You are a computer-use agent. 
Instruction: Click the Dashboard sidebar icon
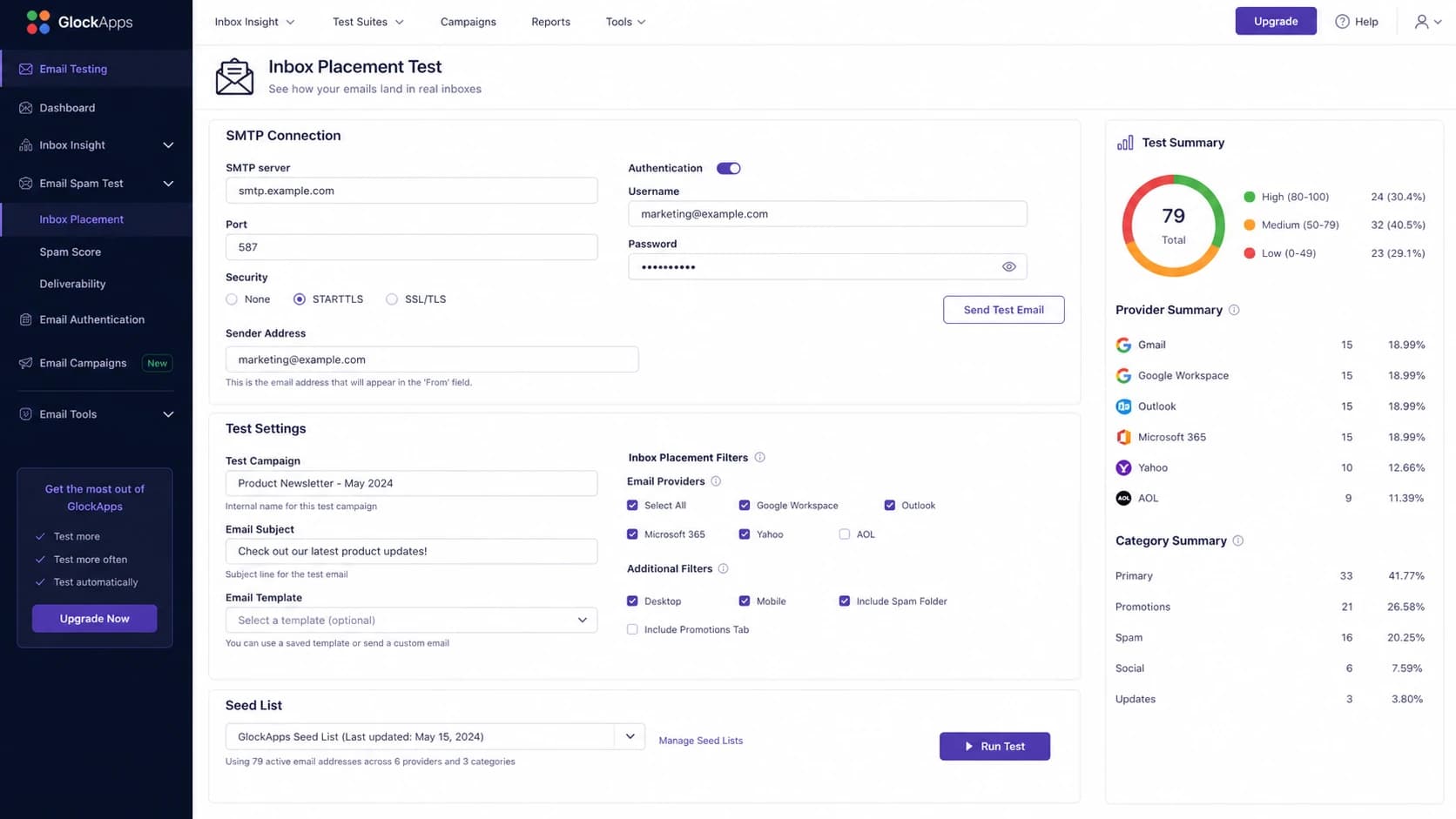25,108
